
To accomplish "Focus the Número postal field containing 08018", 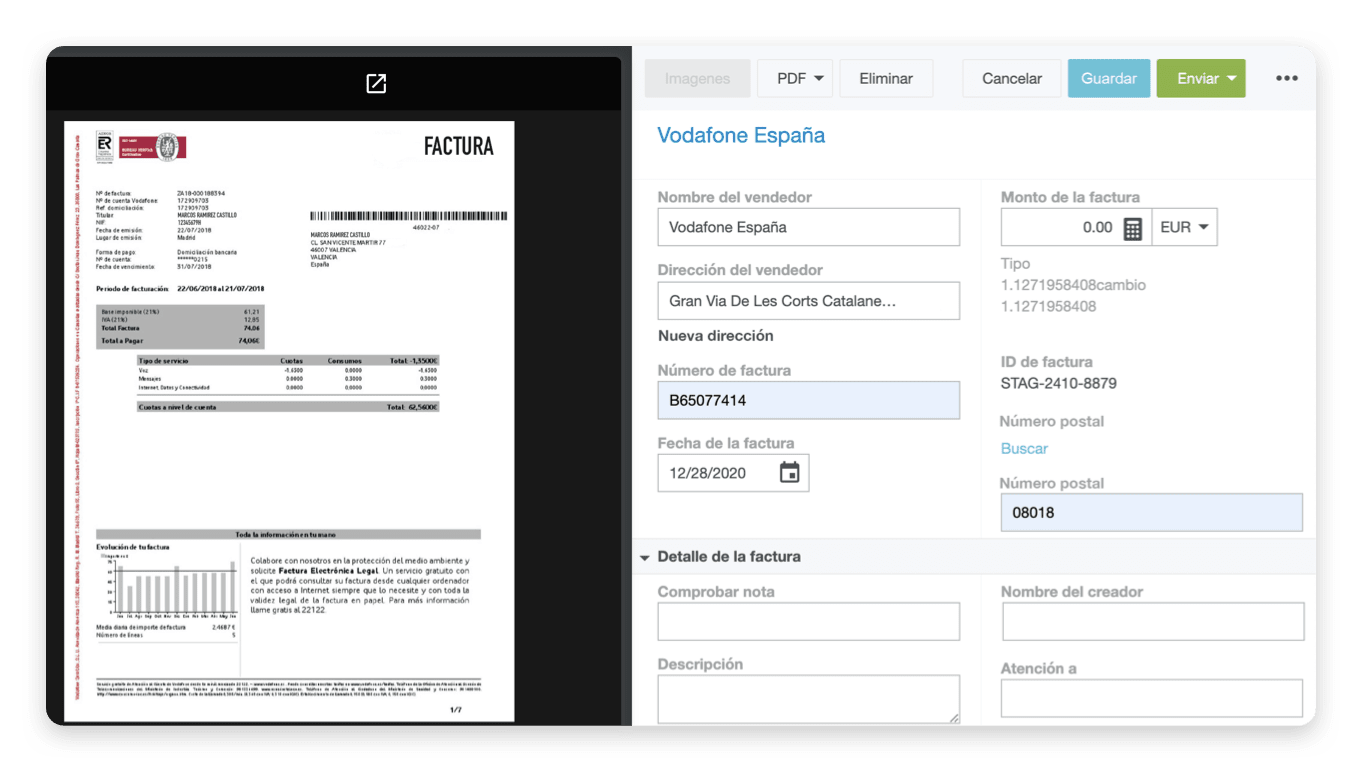I will pyautogui.click(x=1151, y=512).
